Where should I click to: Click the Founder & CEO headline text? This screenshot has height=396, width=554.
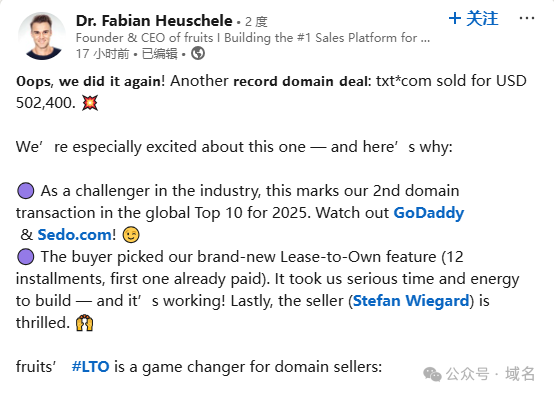[x=253, y=37]
